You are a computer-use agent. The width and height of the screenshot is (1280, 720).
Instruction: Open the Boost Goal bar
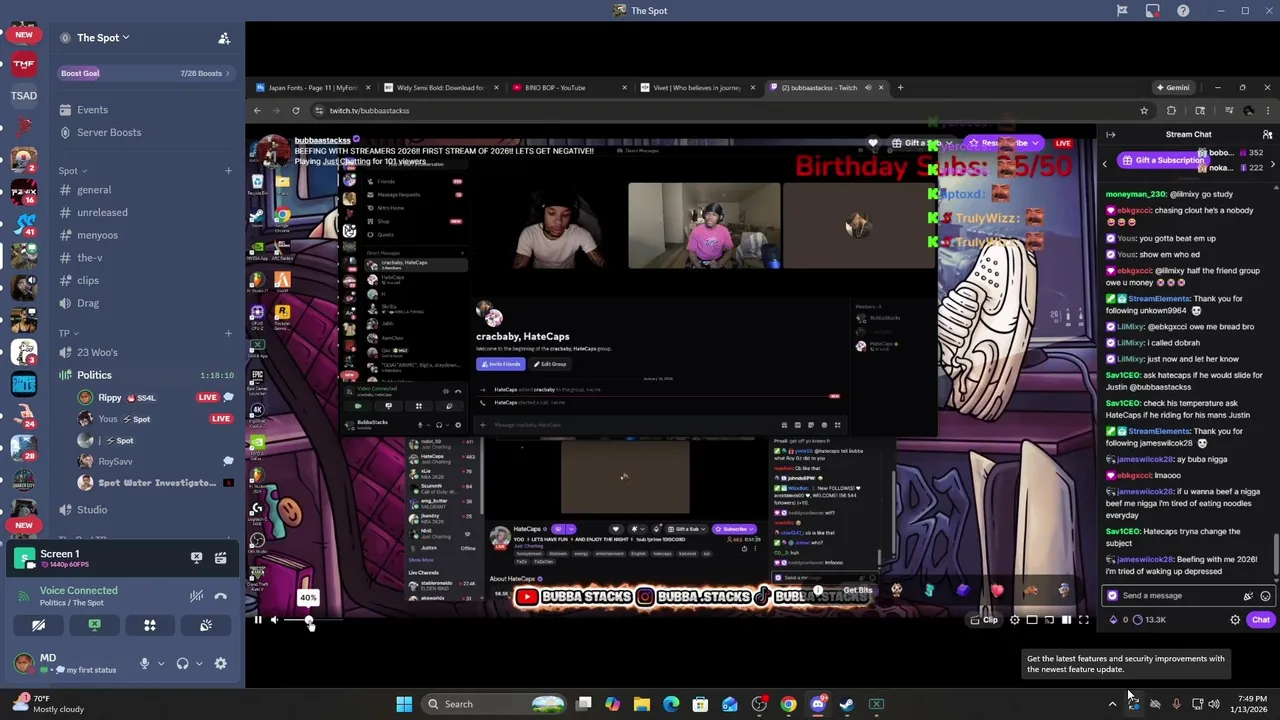[145, 73]
